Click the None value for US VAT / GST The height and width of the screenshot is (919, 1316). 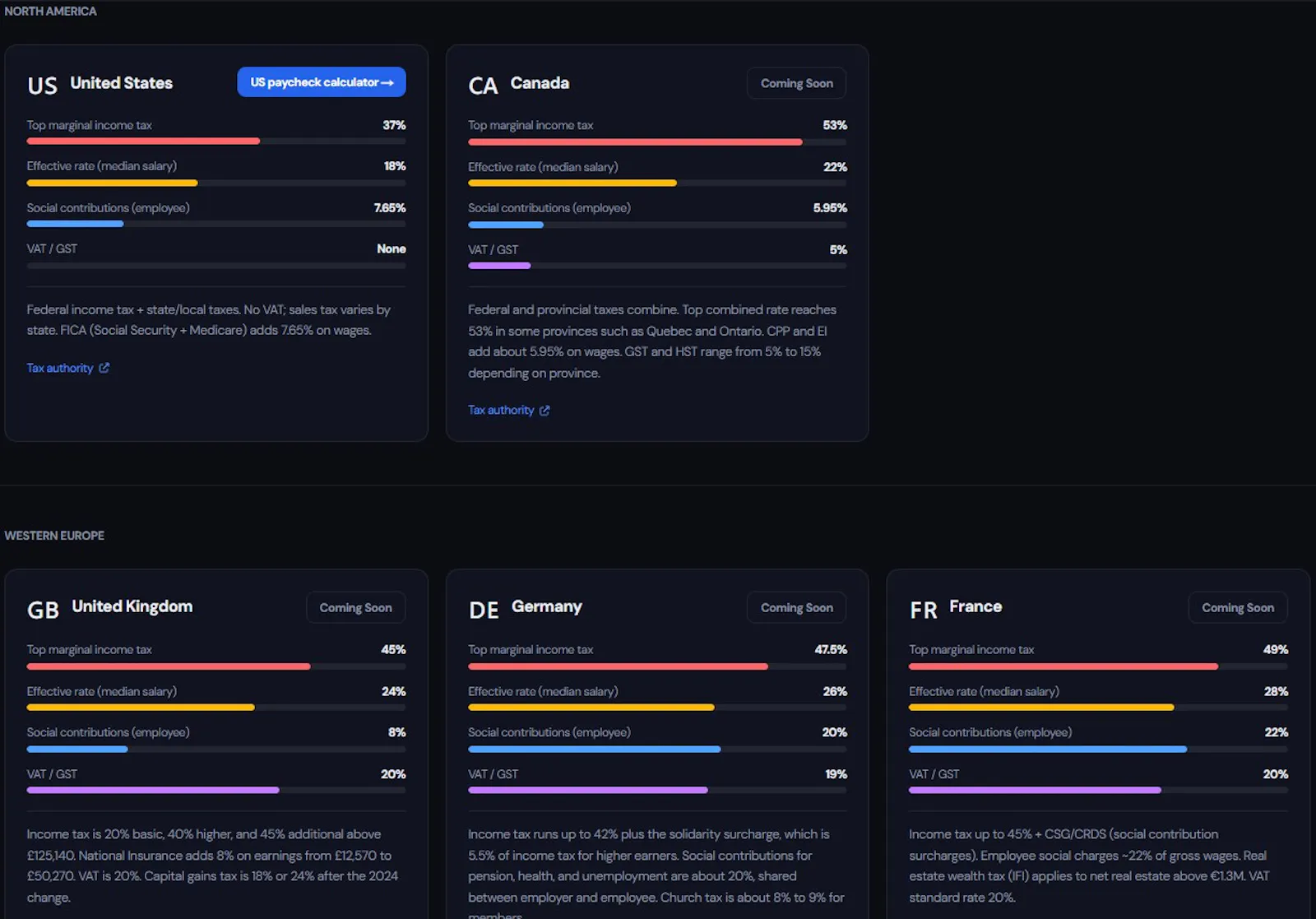coord(392,249)
